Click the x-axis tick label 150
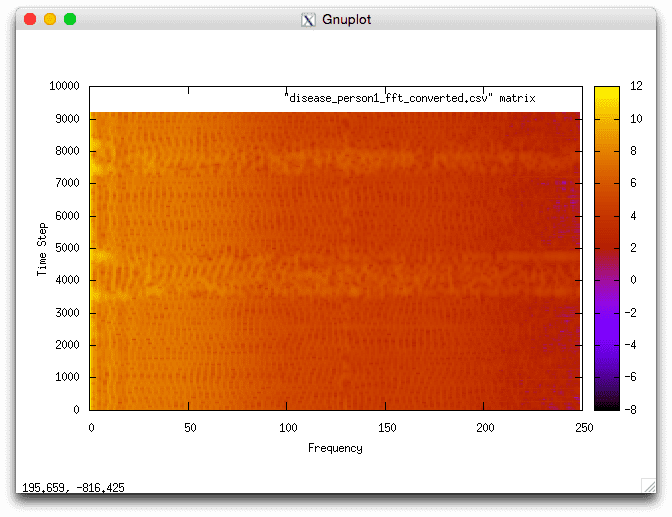The height and width of the screenshot is (517, 672). [387, 428]
